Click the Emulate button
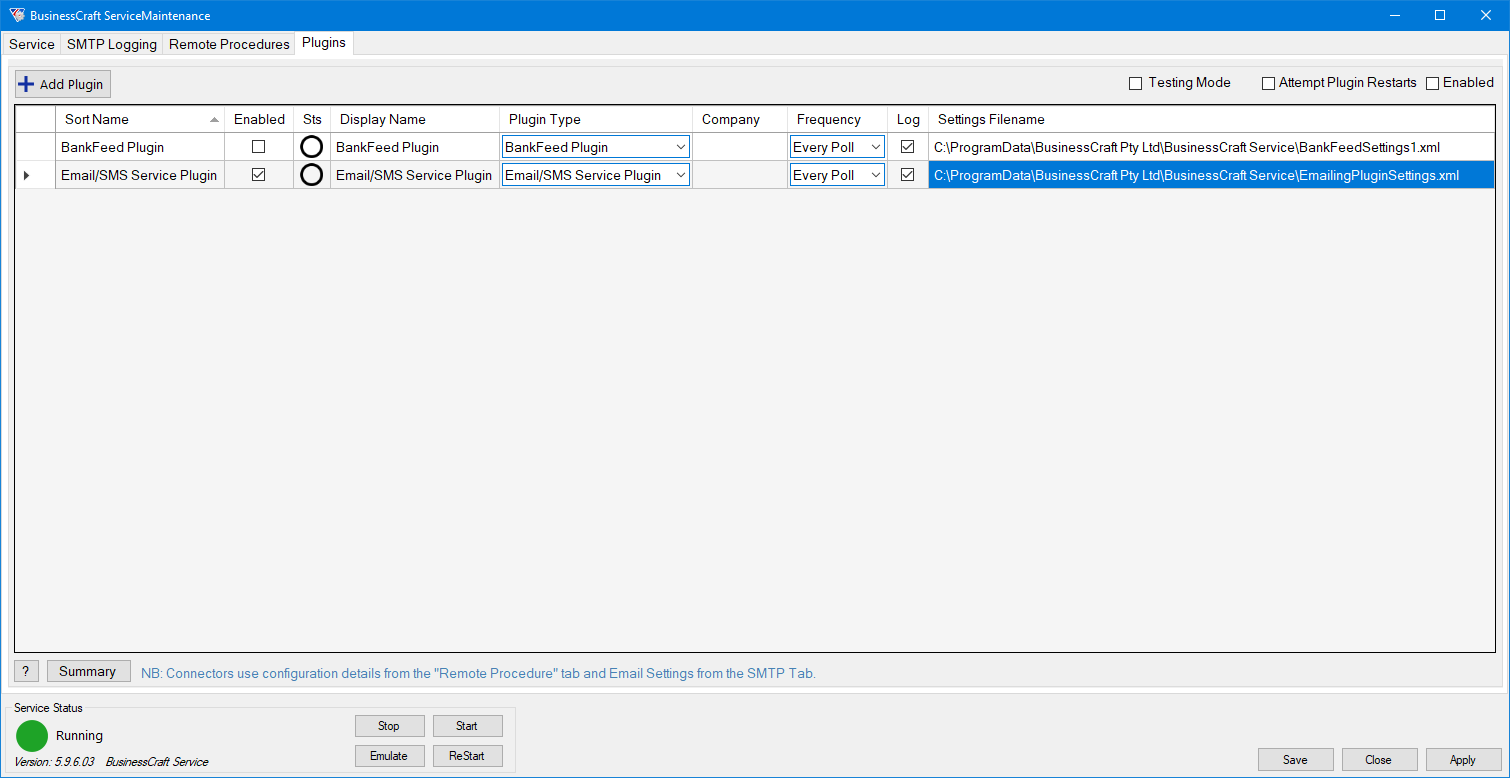Viewport: 1510px width, 778px height. pyautogui.click(x=389, y=756)
